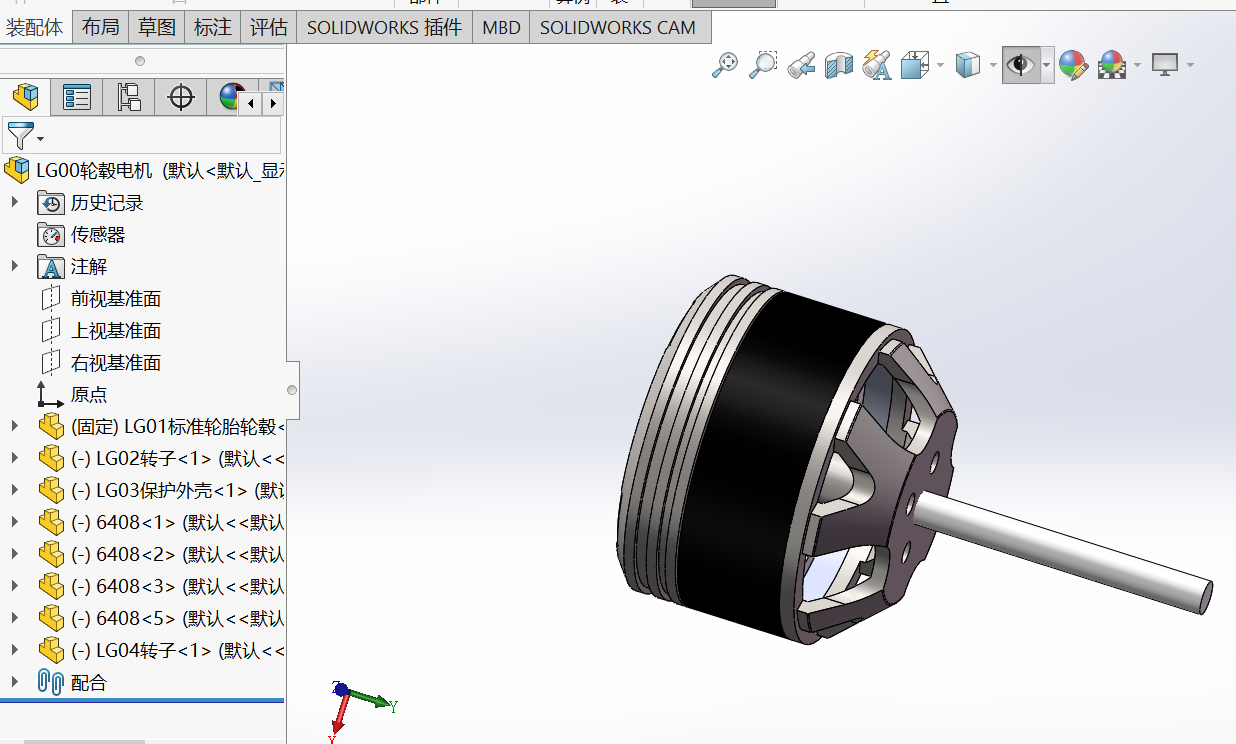This screenshot has width=1236, height=744.
Task: Expand the 历史记录 tree node
Action: 14,202
